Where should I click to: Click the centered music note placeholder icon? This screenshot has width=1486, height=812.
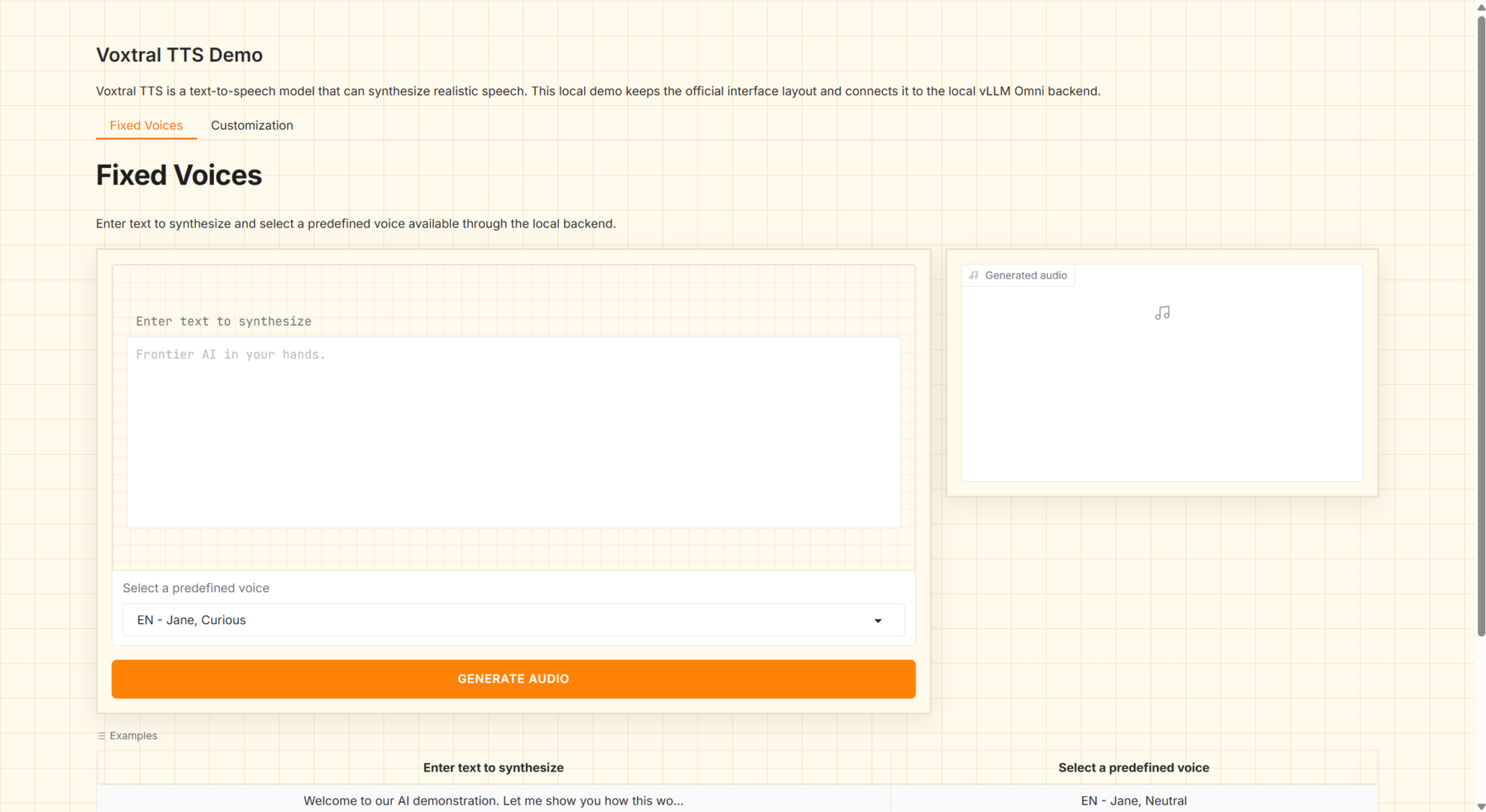[1162, 313]
